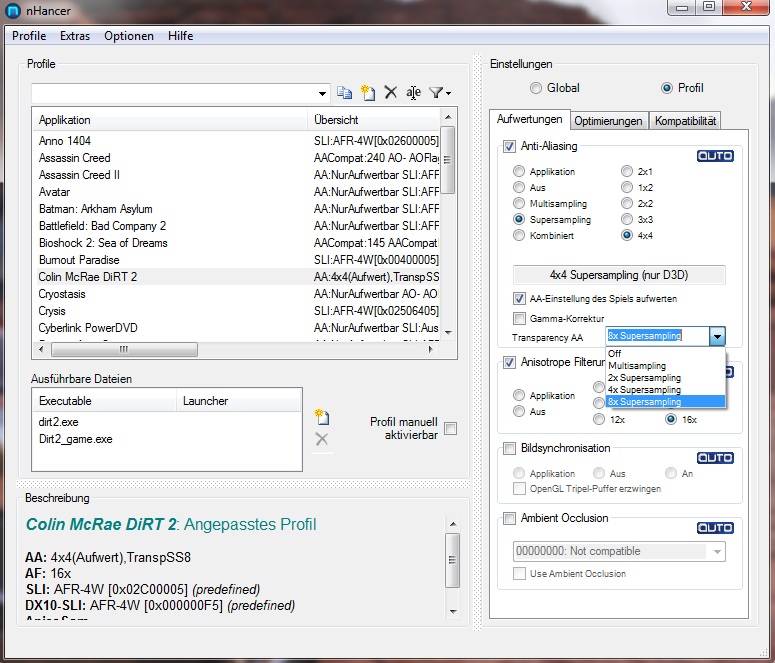Enable the Gamma-Korrektur checkbox
This screenshot has height=663, width=775.
click(519, 318)
